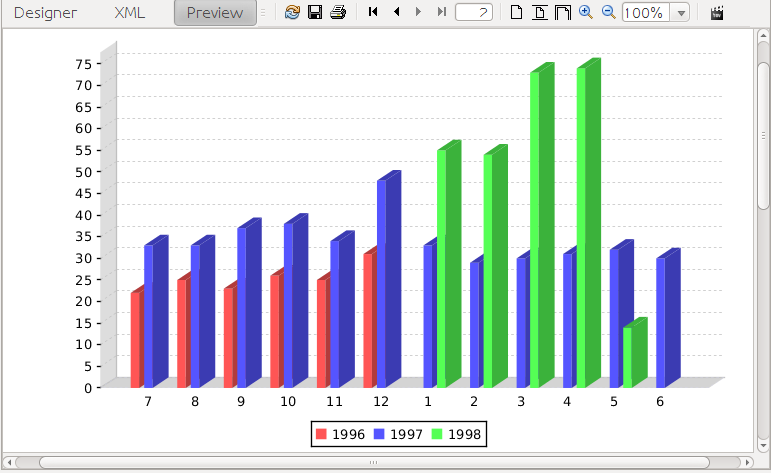
Task: Switch to the Designer tab
Action: click(x=45, y=13)
